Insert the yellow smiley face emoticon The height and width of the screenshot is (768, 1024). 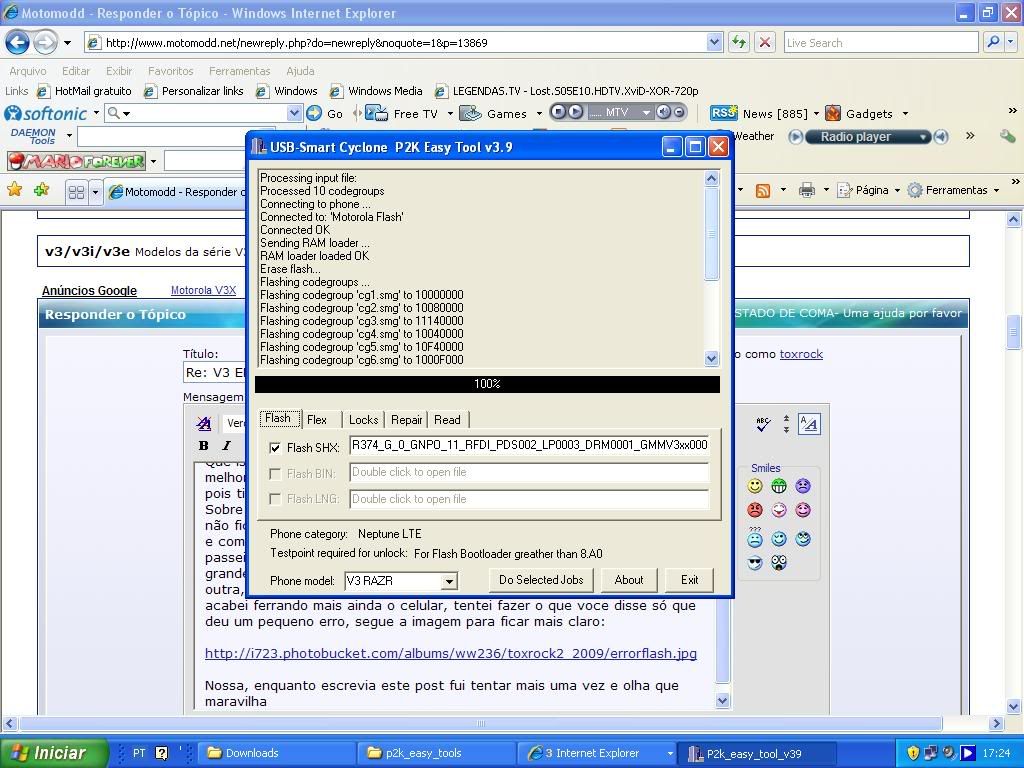tap(755, 486)
